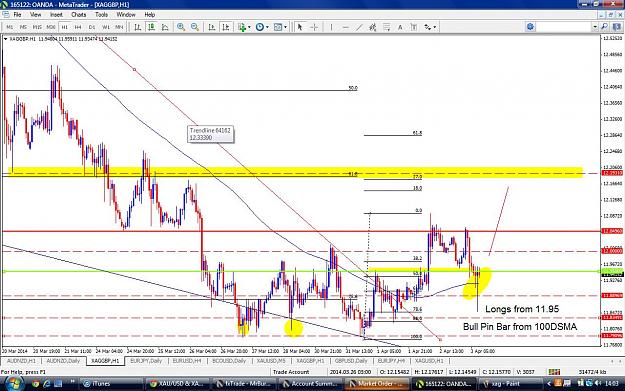Select candlestick chart display icon
The image size is (625, 391).
tap(151, 27)
